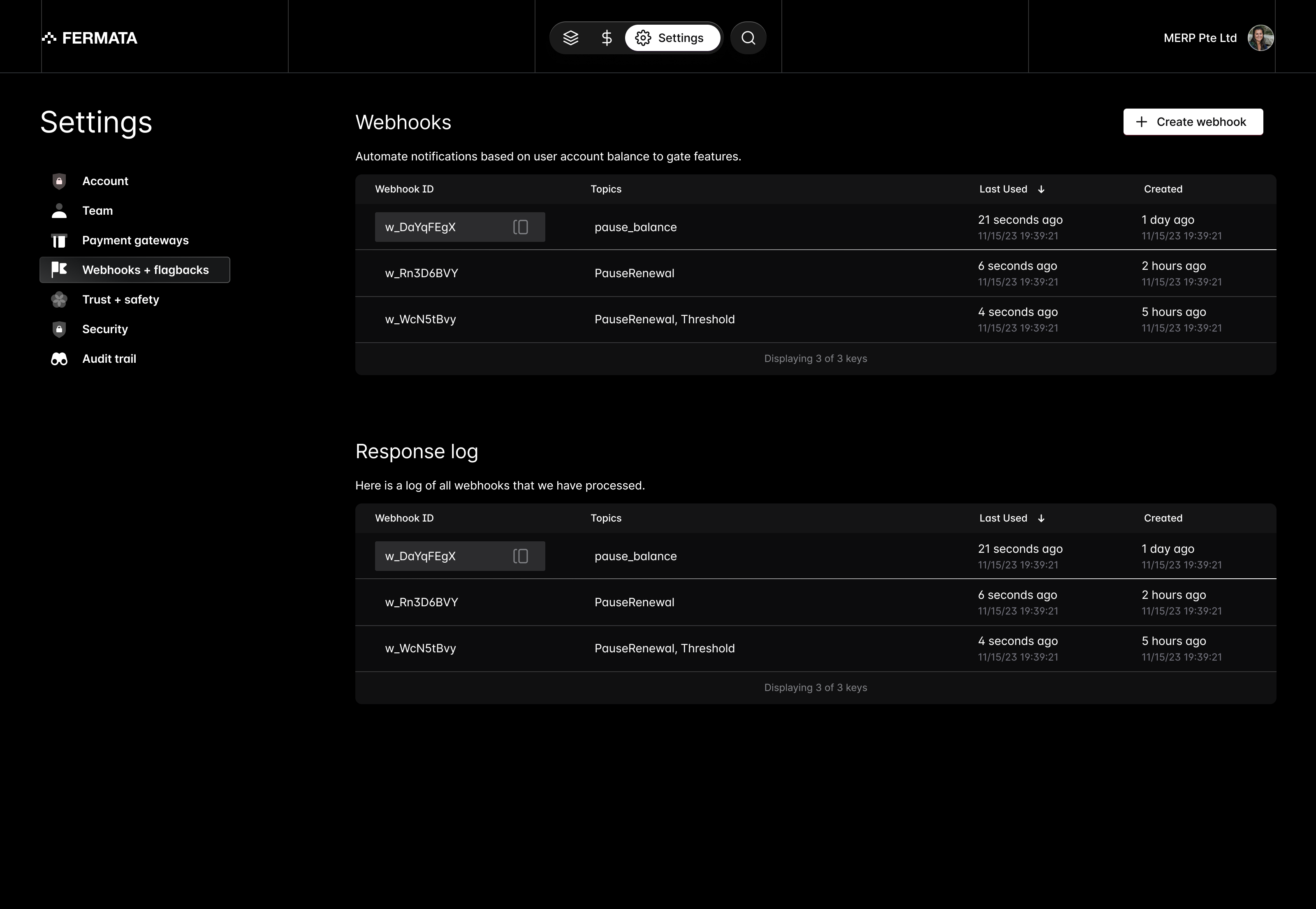Toggle Last Used sort in Response log
Screen dimensions: 1316x909
(1042, 518)
